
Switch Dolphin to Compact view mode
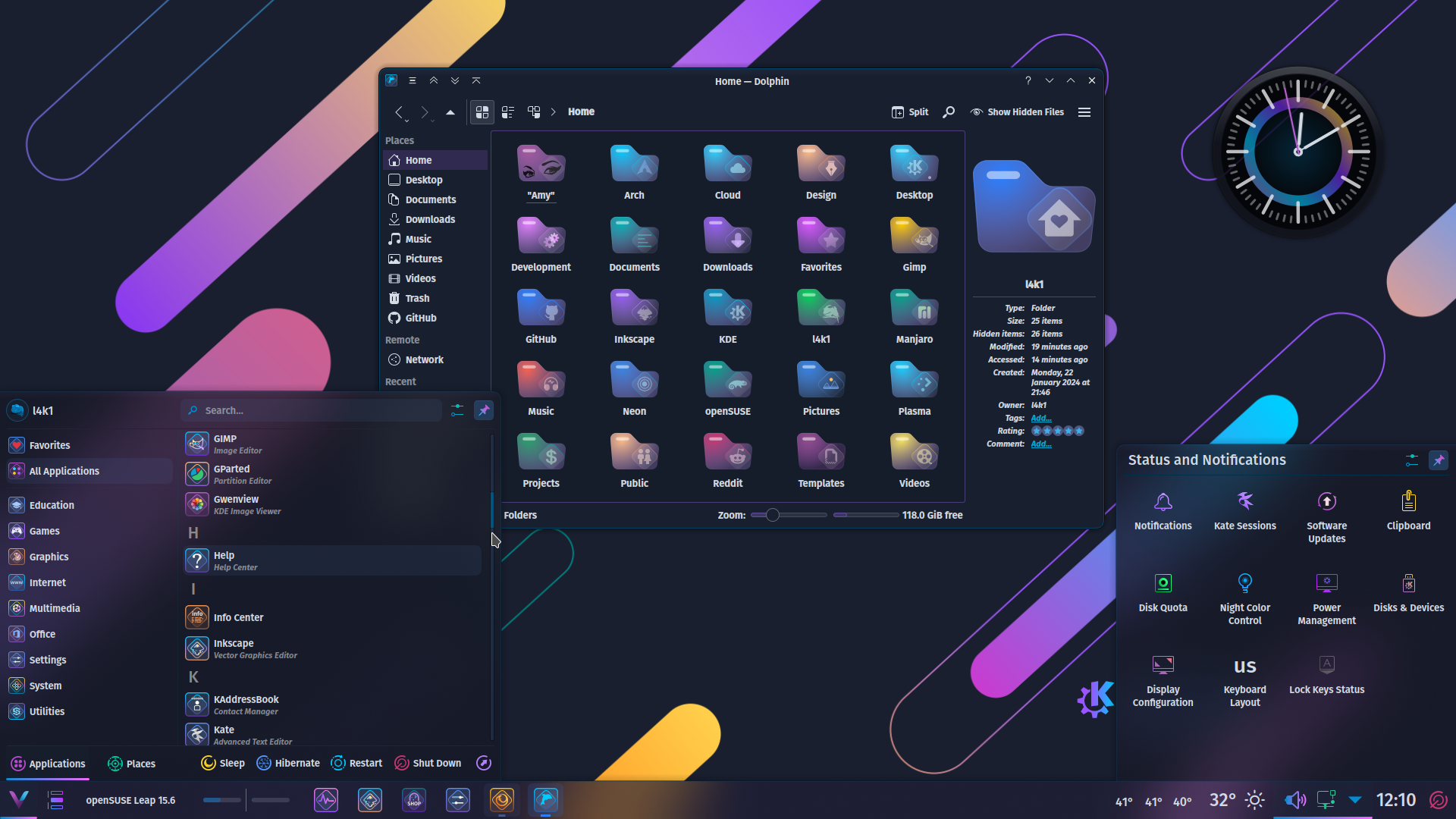pos(508,112)
